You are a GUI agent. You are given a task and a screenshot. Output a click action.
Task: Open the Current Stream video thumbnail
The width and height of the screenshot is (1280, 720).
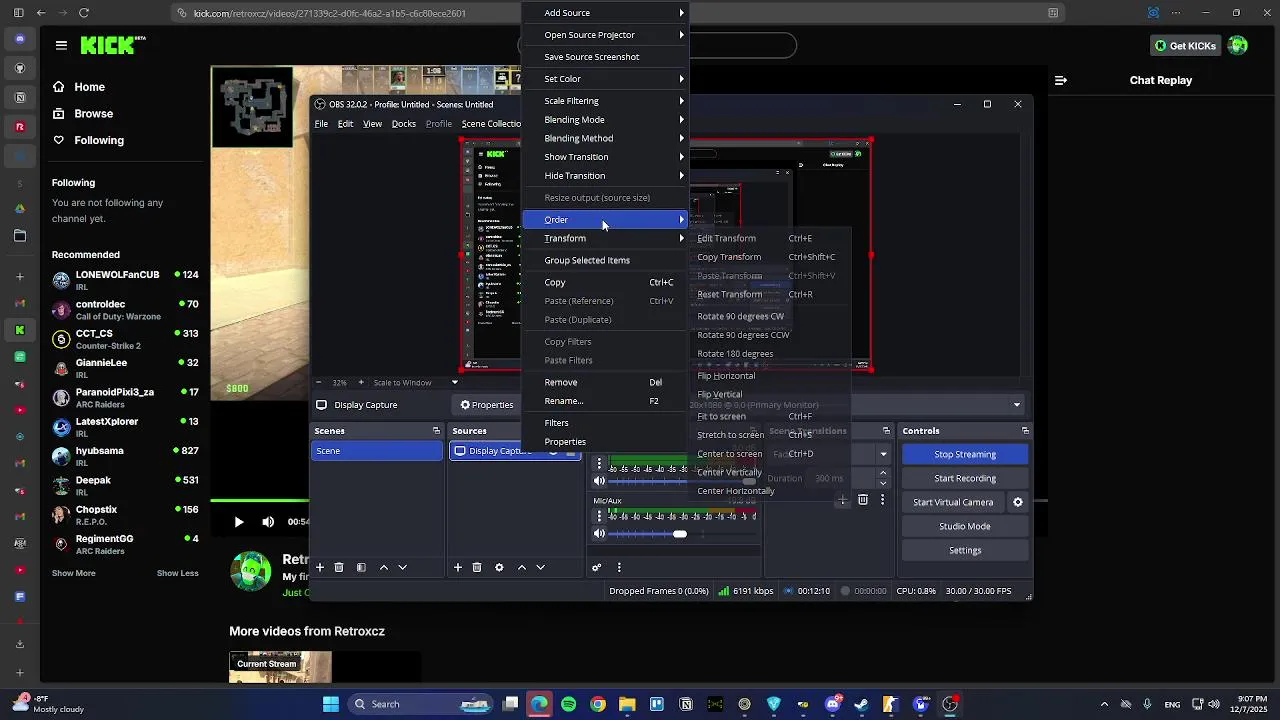tap(280, 667)
